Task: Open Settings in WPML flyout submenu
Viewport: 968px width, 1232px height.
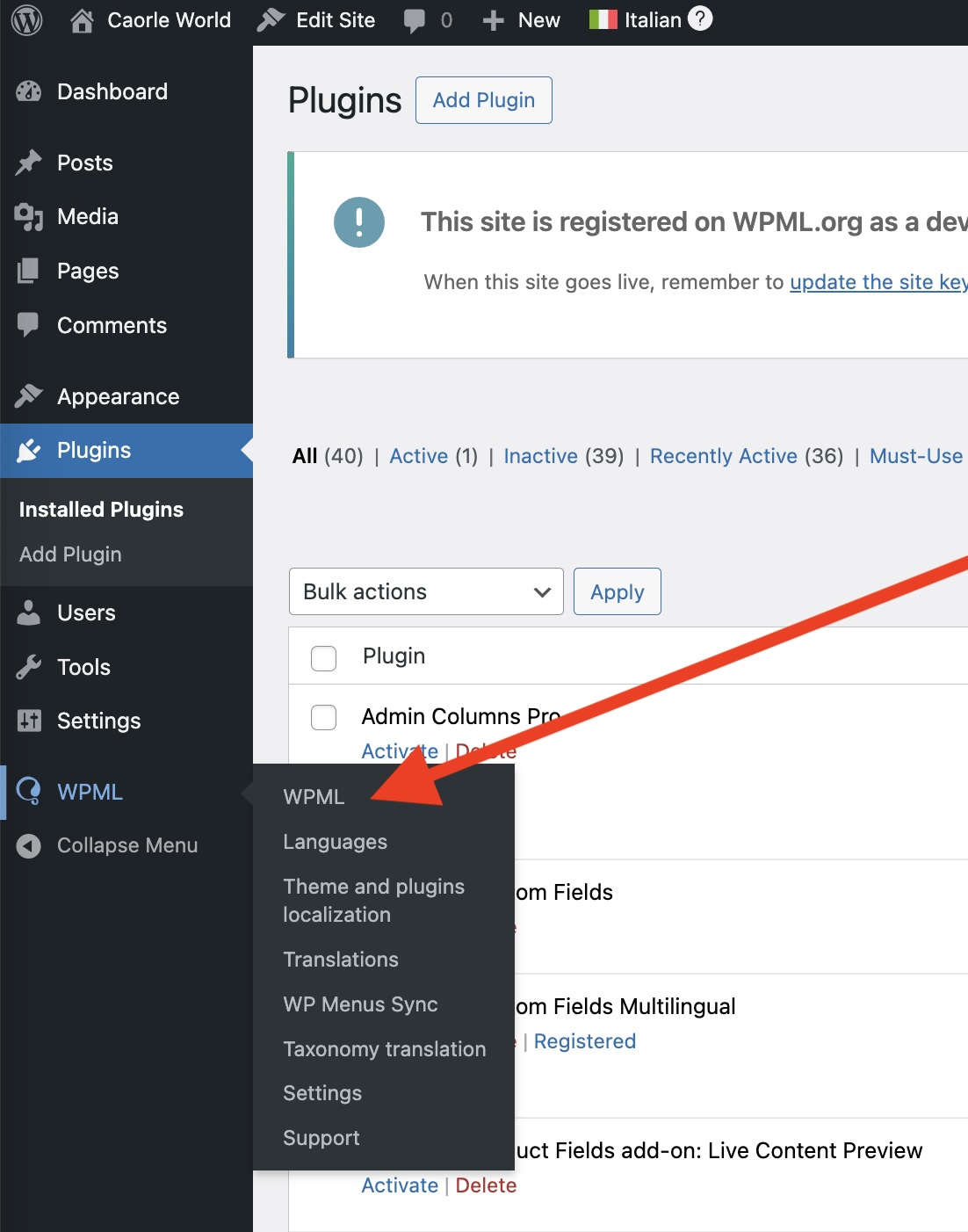Action: pos(322,1093)
